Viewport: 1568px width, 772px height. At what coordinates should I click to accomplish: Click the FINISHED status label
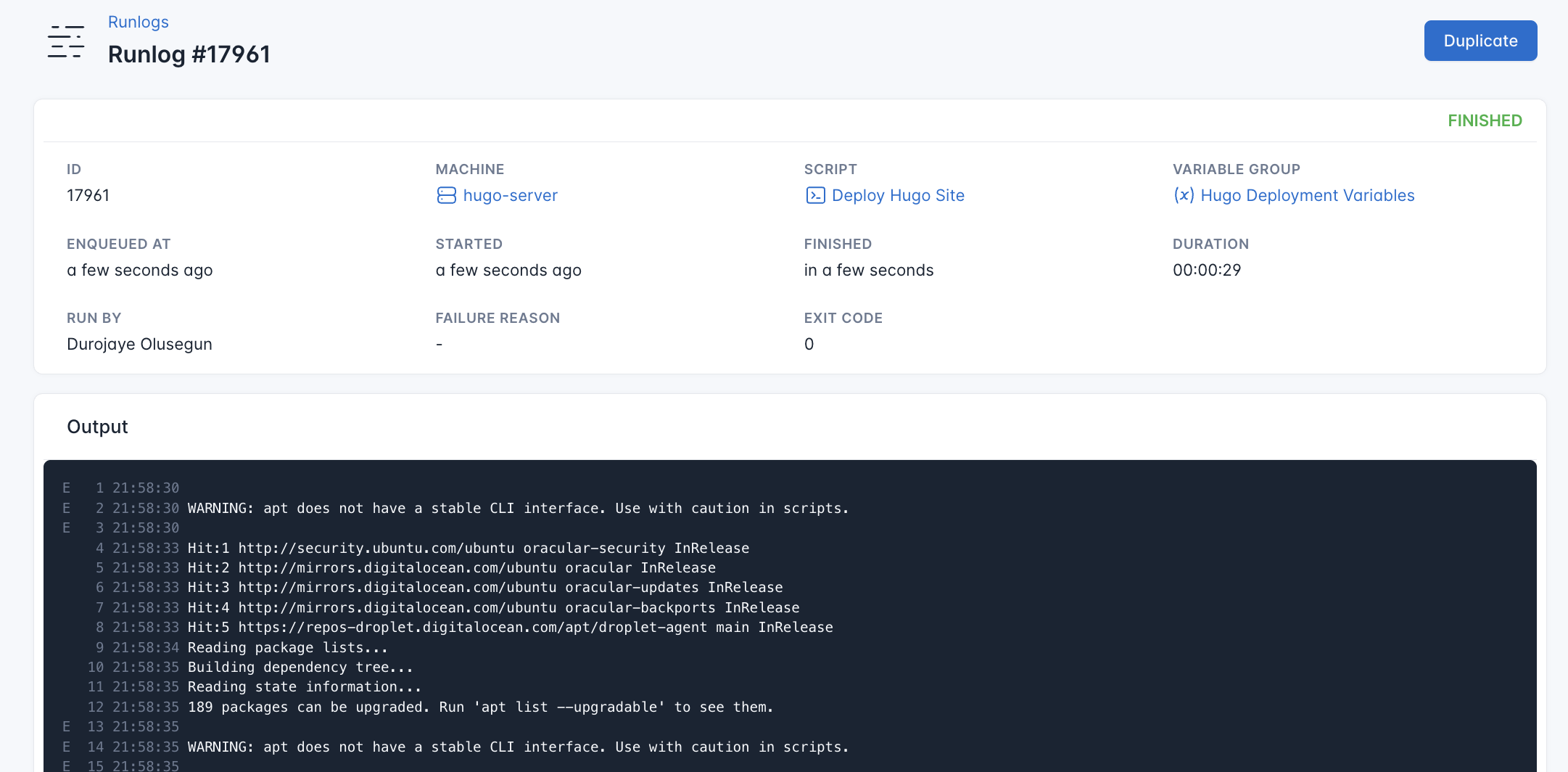[1485, 120]
